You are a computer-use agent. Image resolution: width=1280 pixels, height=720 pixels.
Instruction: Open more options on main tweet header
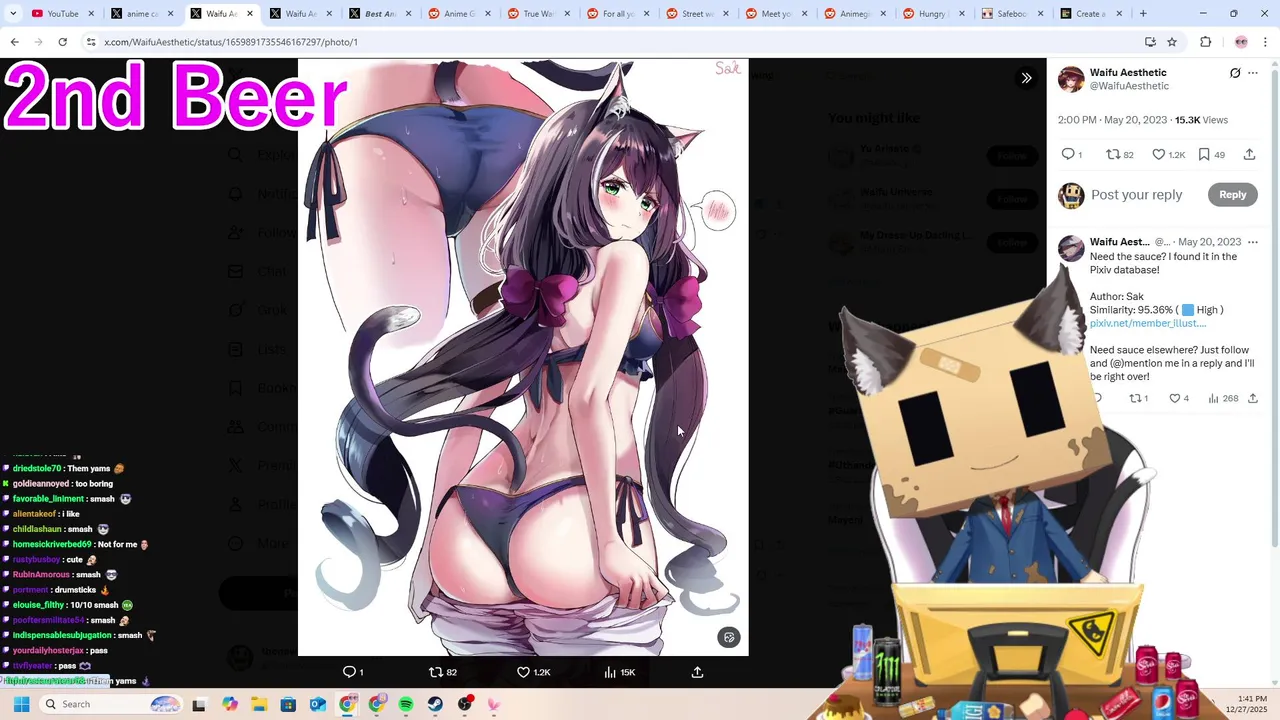(1253, 73)
